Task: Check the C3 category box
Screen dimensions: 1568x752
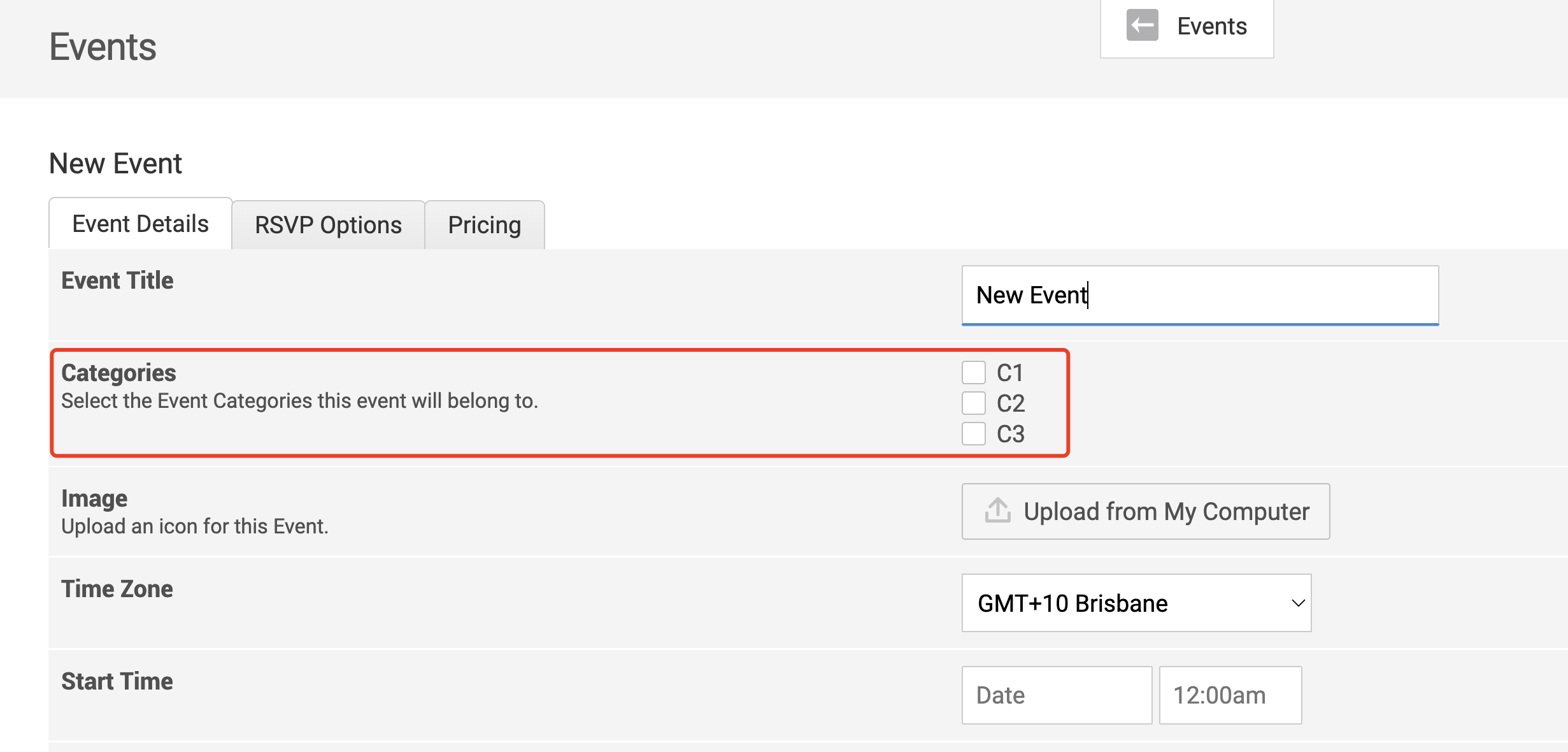Action: click(973, 434)
